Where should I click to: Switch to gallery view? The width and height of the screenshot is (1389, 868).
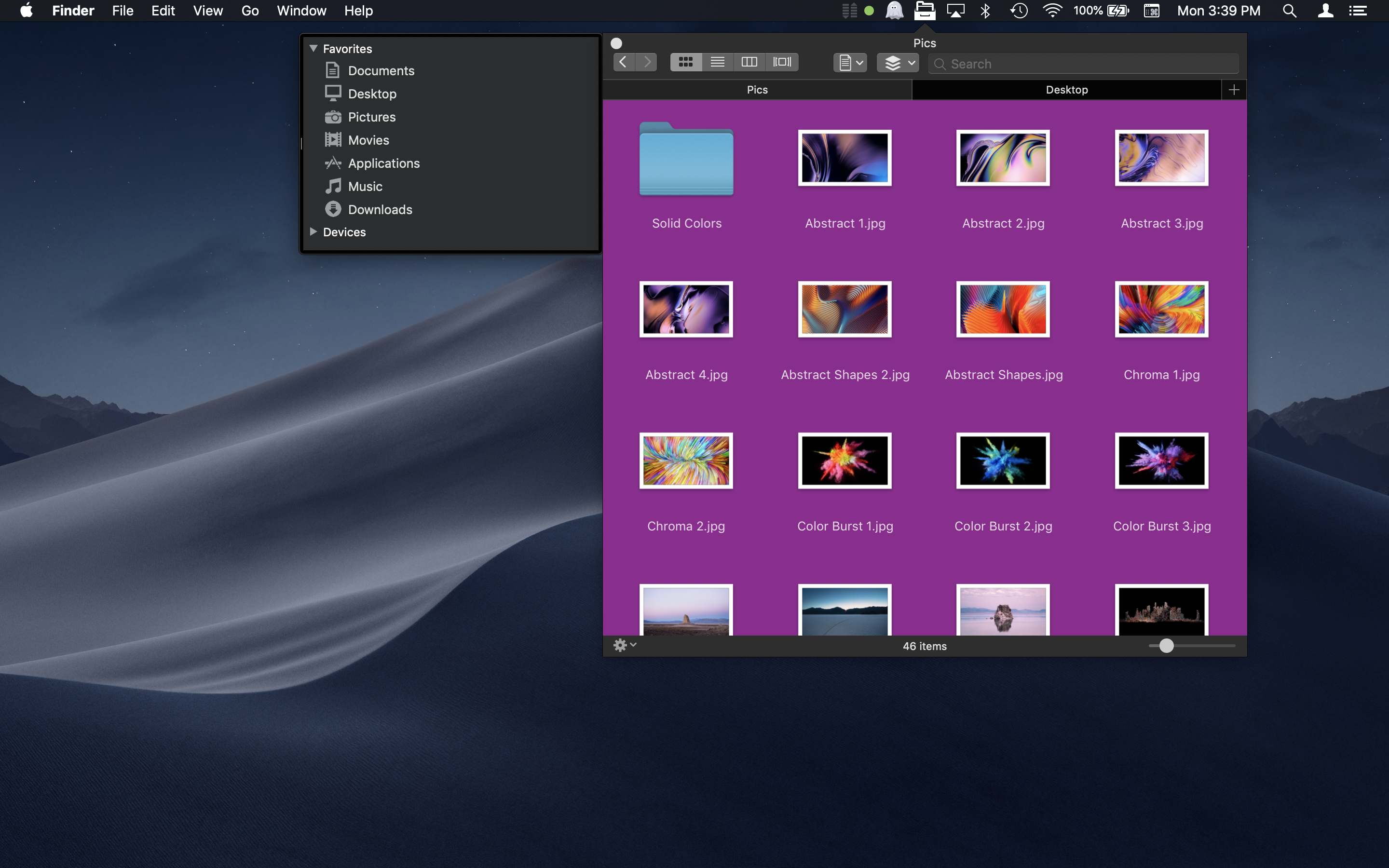(x=782, y=62)
